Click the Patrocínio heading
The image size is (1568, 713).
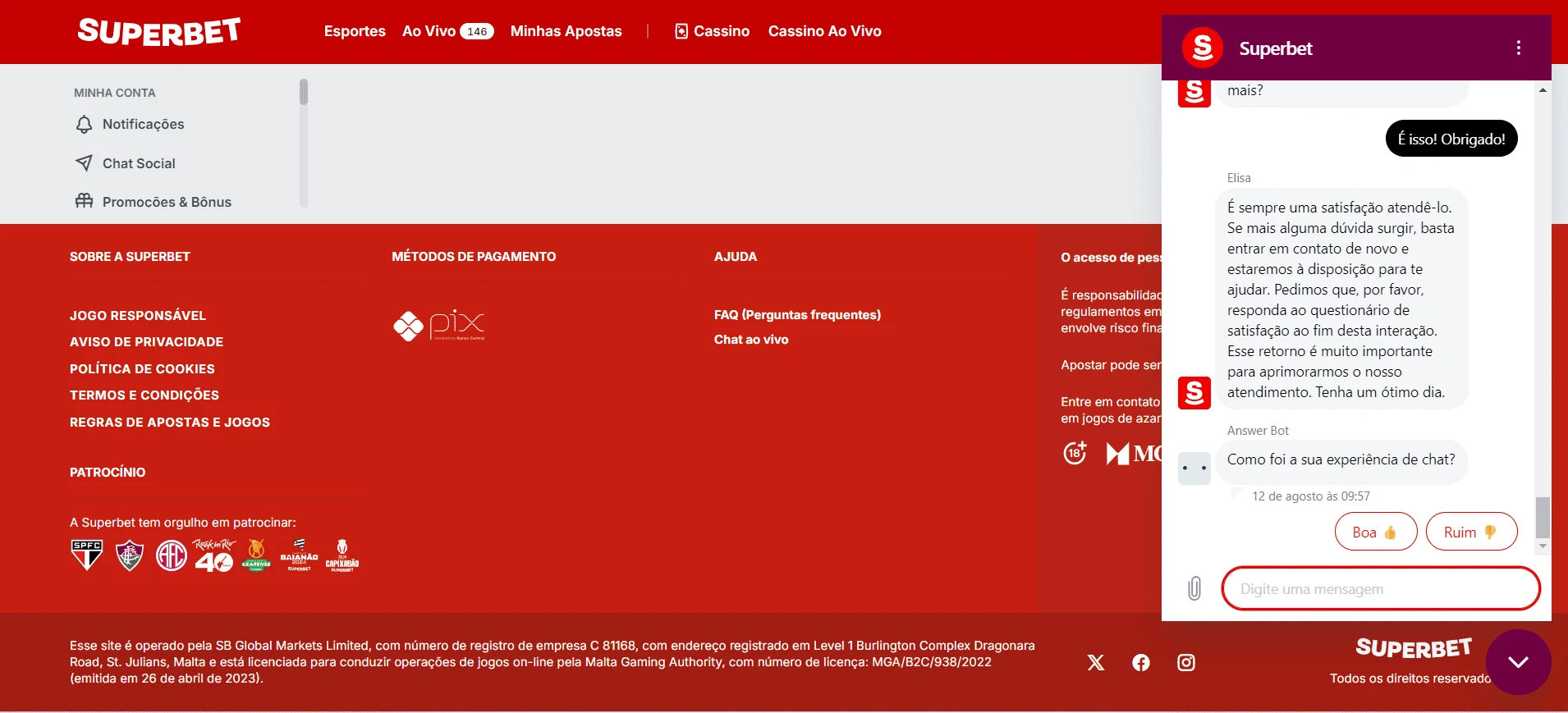point(108,472)
